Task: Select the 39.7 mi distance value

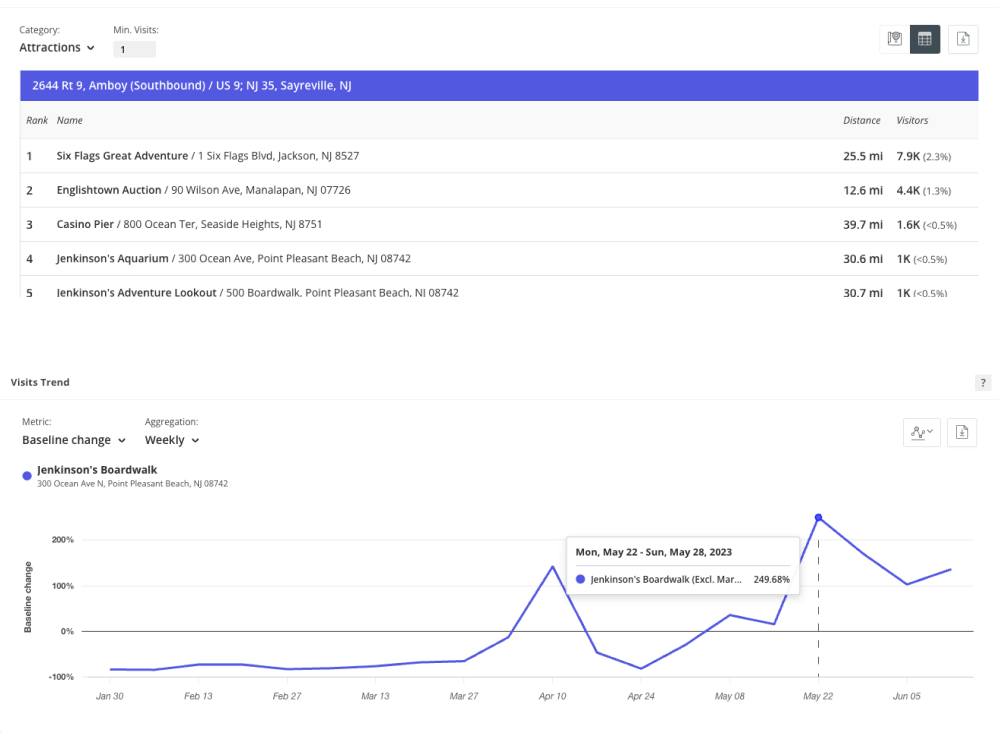Action: 863,225
